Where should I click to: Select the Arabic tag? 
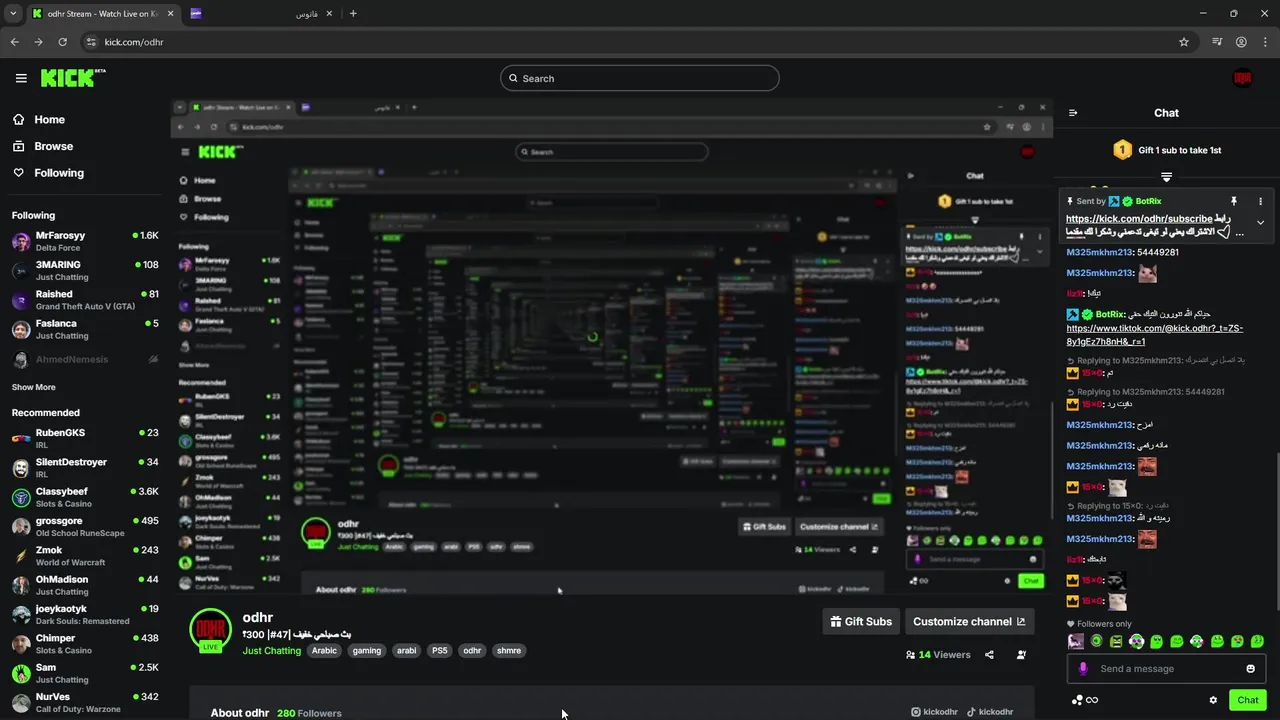[x=324, y=650]
